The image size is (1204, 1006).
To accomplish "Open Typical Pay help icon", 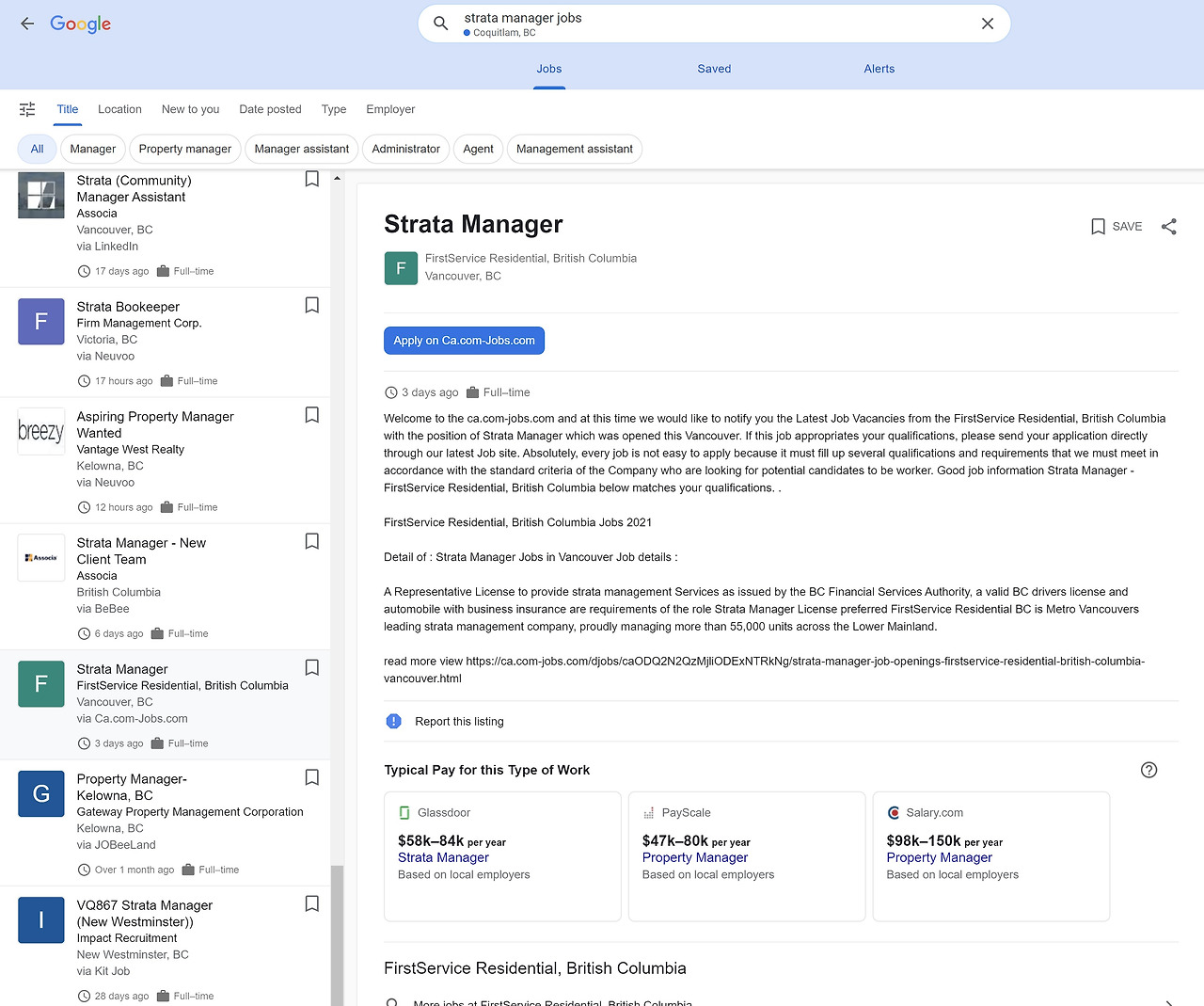I will [x=1149, y=770].
